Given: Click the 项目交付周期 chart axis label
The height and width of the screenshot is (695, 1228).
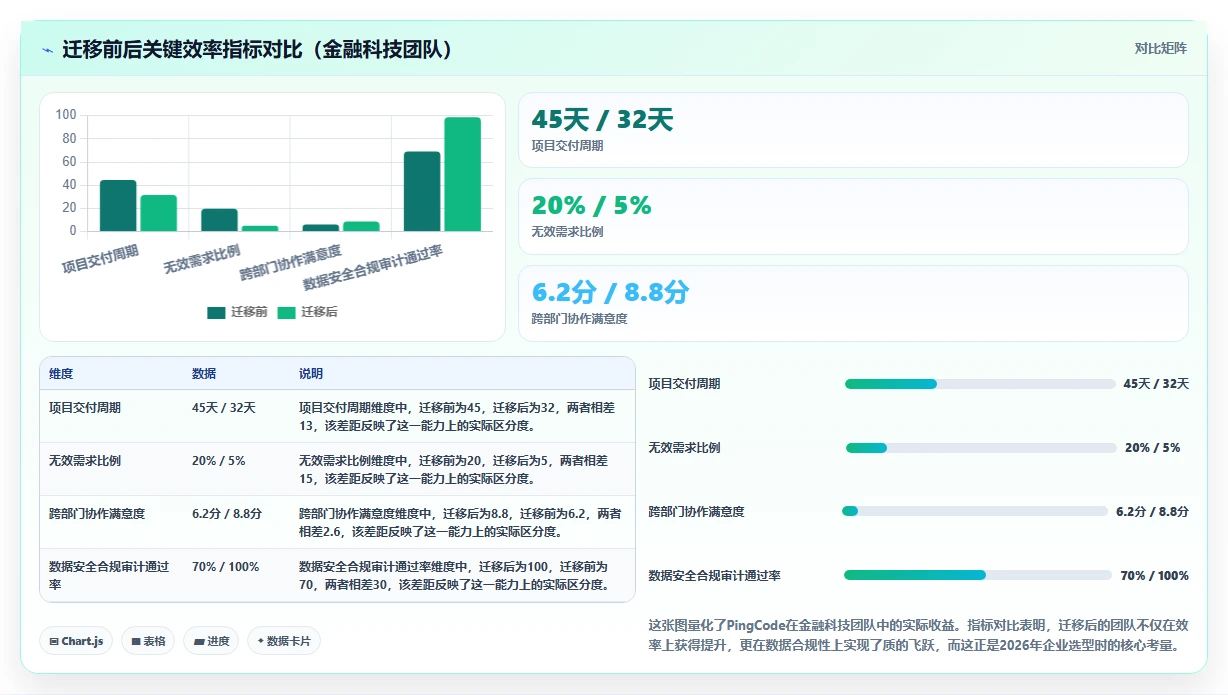Looking at the screenshot, I should [100, 258].
